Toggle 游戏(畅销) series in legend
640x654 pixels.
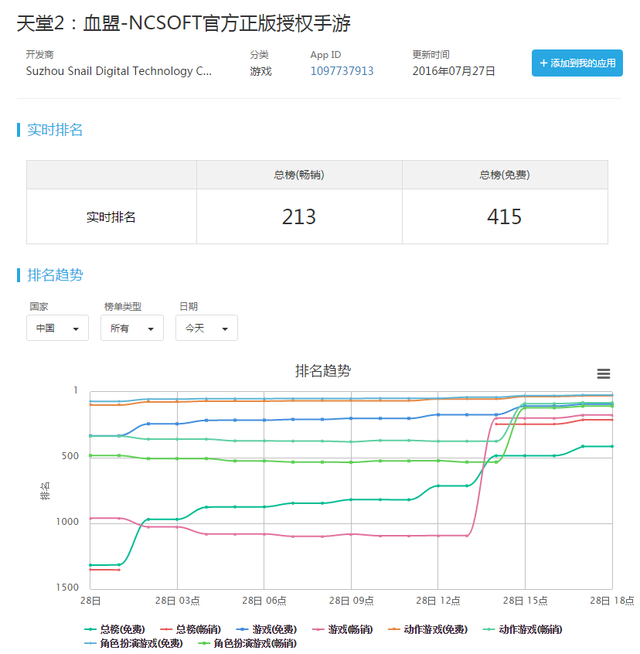[342, 629]
